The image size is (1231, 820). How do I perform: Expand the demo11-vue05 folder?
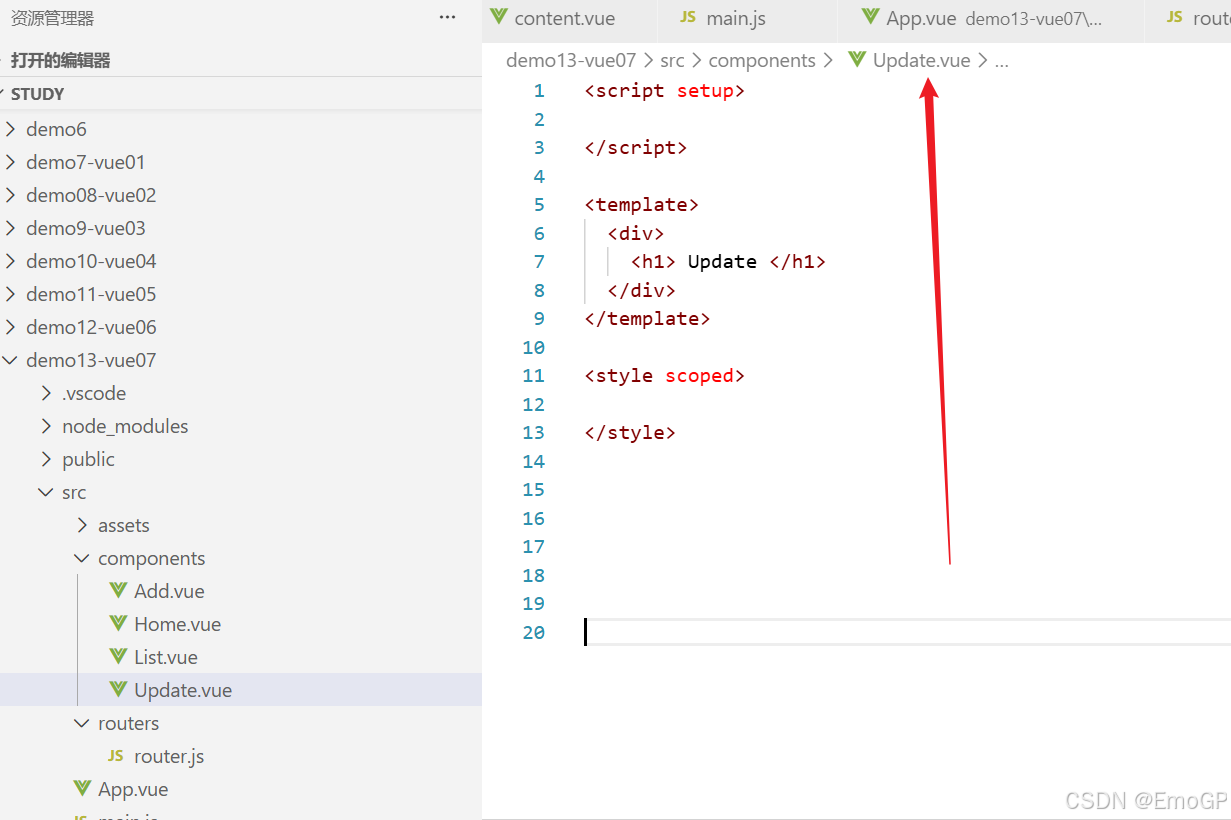[11, 294]
